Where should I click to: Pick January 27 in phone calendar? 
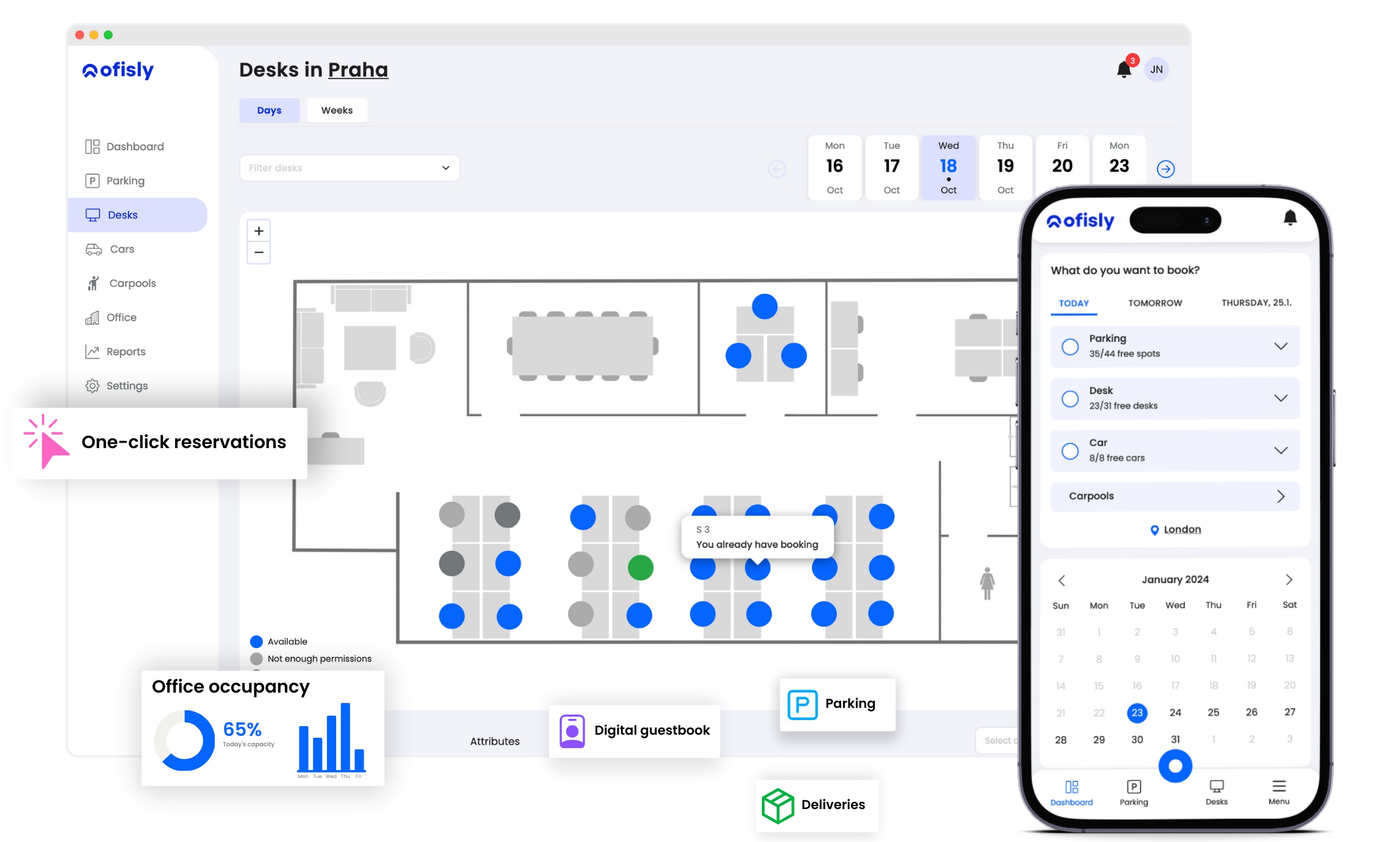[1290, 712]
